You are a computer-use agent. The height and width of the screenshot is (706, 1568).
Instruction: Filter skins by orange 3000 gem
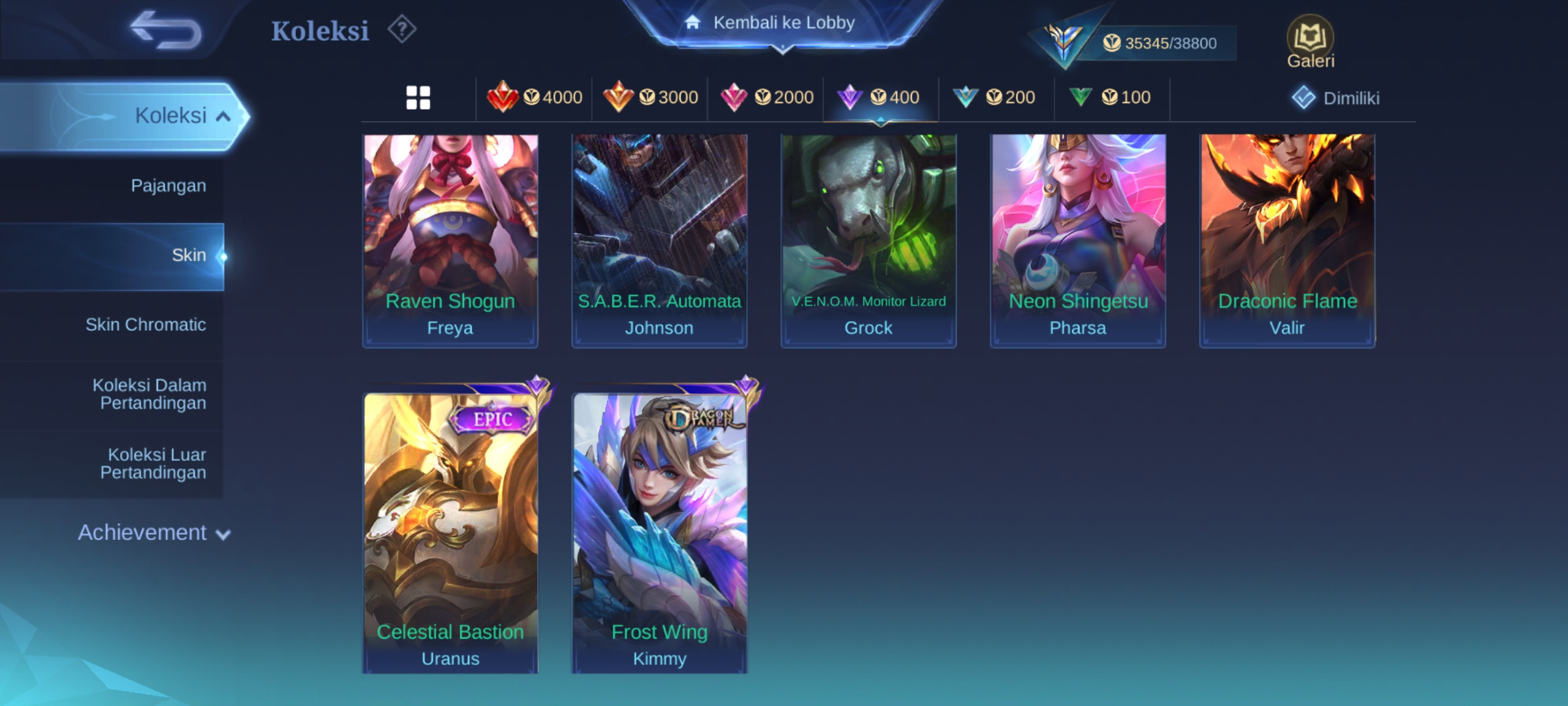coord(650,97)
